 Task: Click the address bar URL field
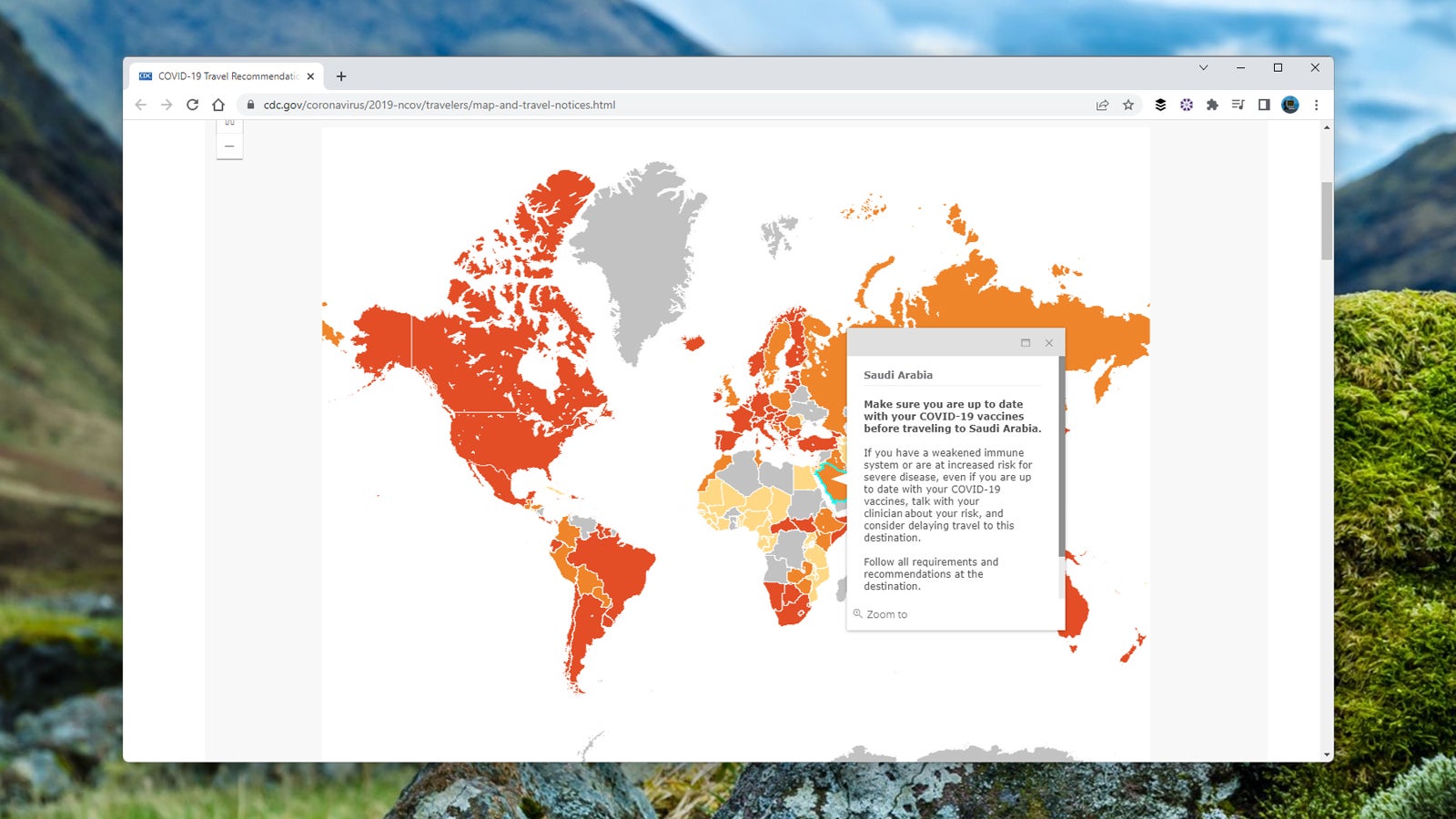point(546,105)
